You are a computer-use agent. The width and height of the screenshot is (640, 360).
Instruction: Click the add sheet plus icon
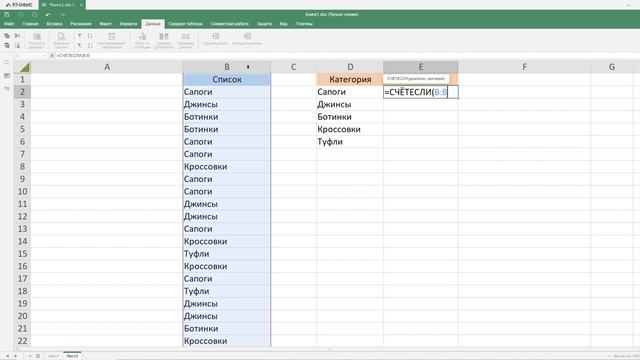30,356
